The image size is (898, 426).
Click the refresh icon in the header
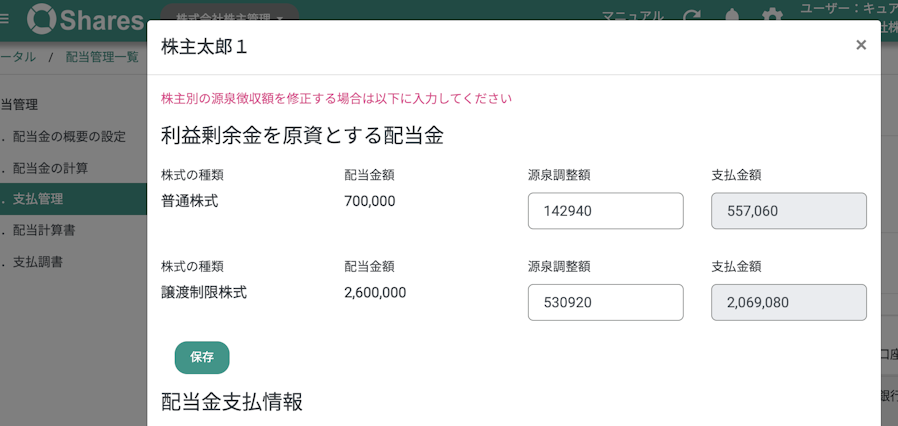pos(692,18)
